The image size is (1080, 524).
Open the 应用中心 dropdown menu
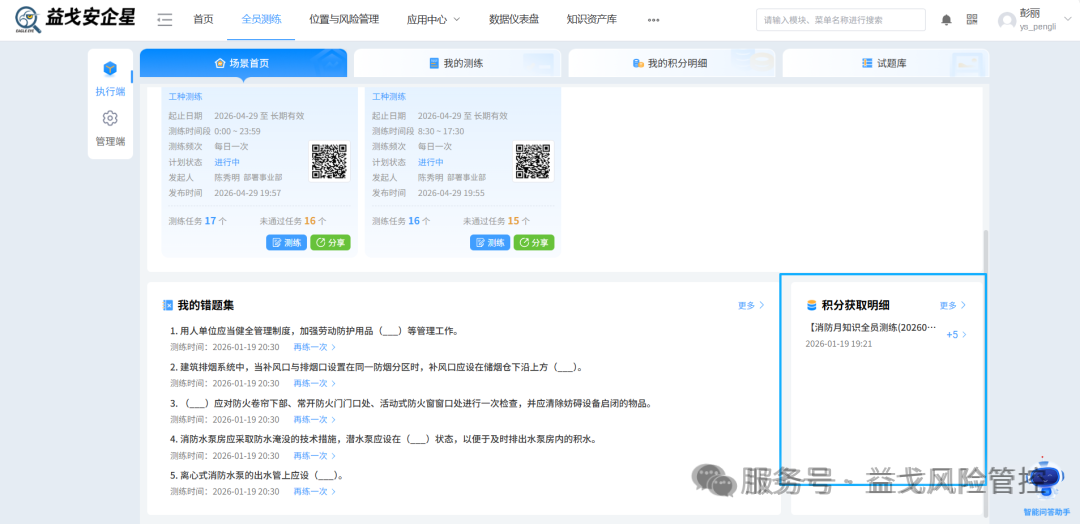pyautogui.click(x=433, y=20)
